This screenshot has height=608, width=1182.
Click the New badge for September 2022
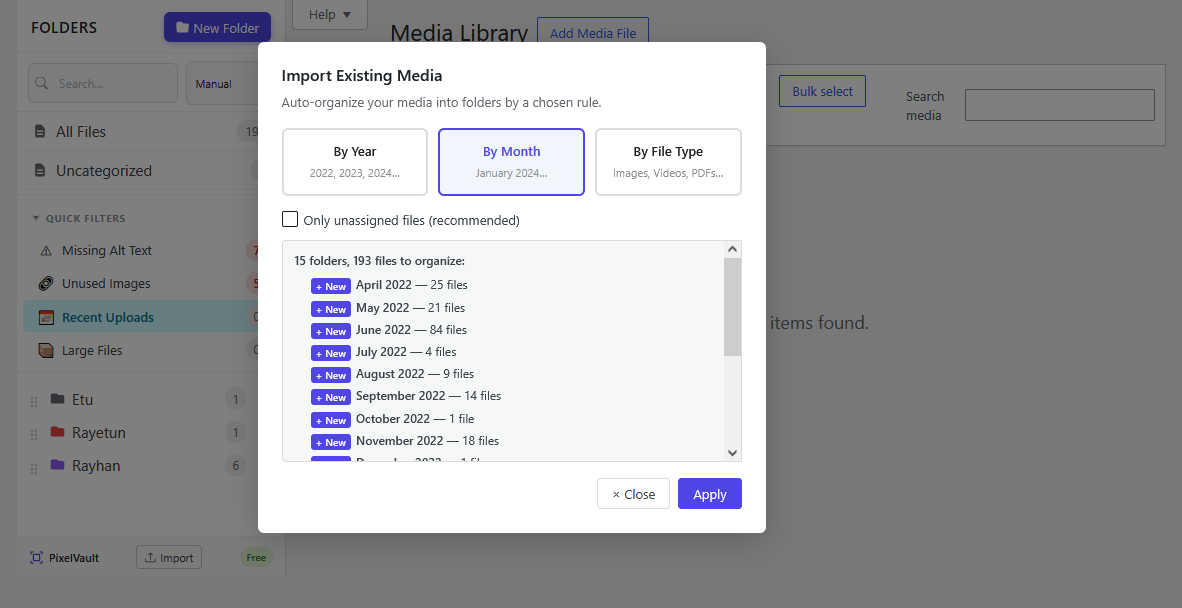331,397
